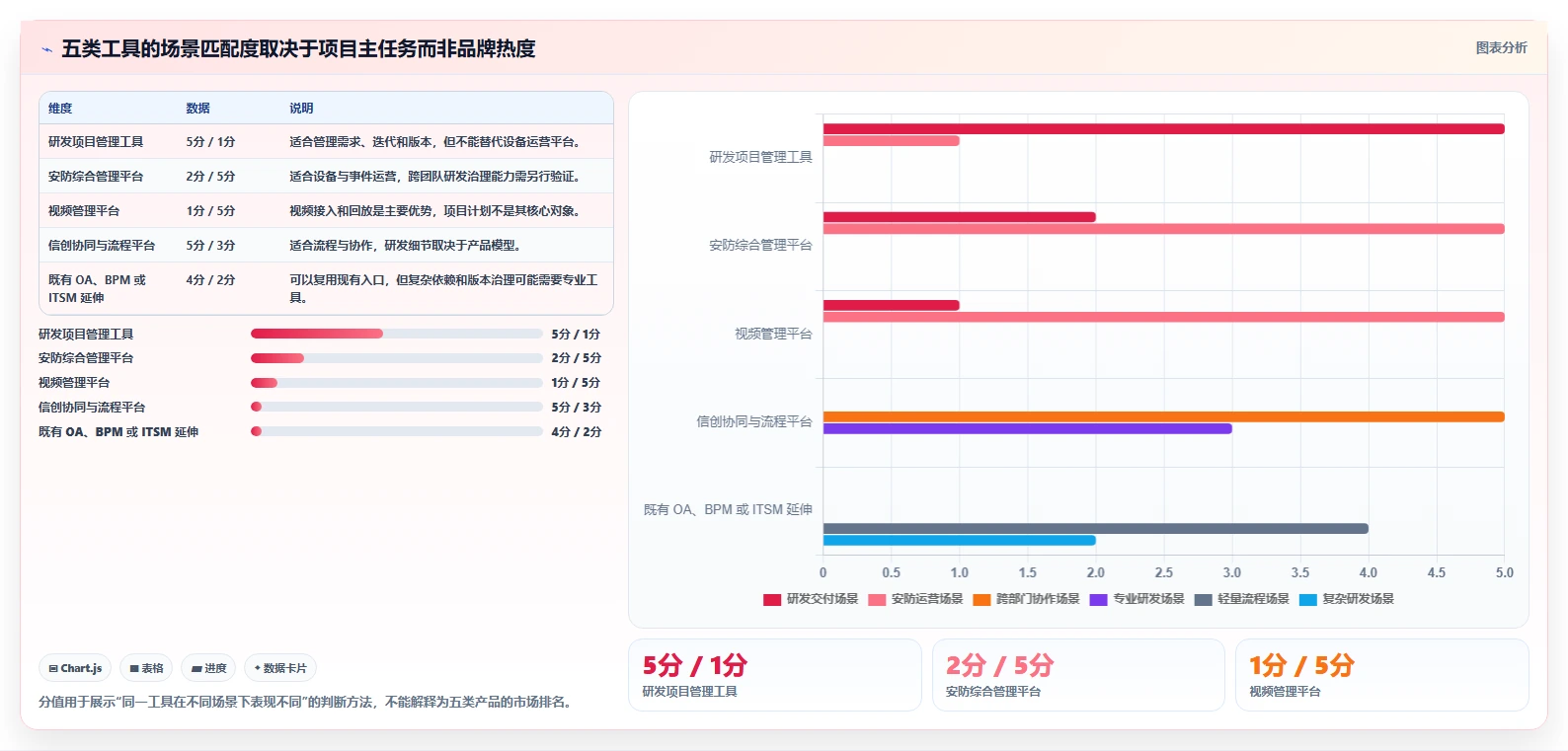Click the 信创协同与流程平台 progress bar

pyautogui.click(x=397, y=407)
